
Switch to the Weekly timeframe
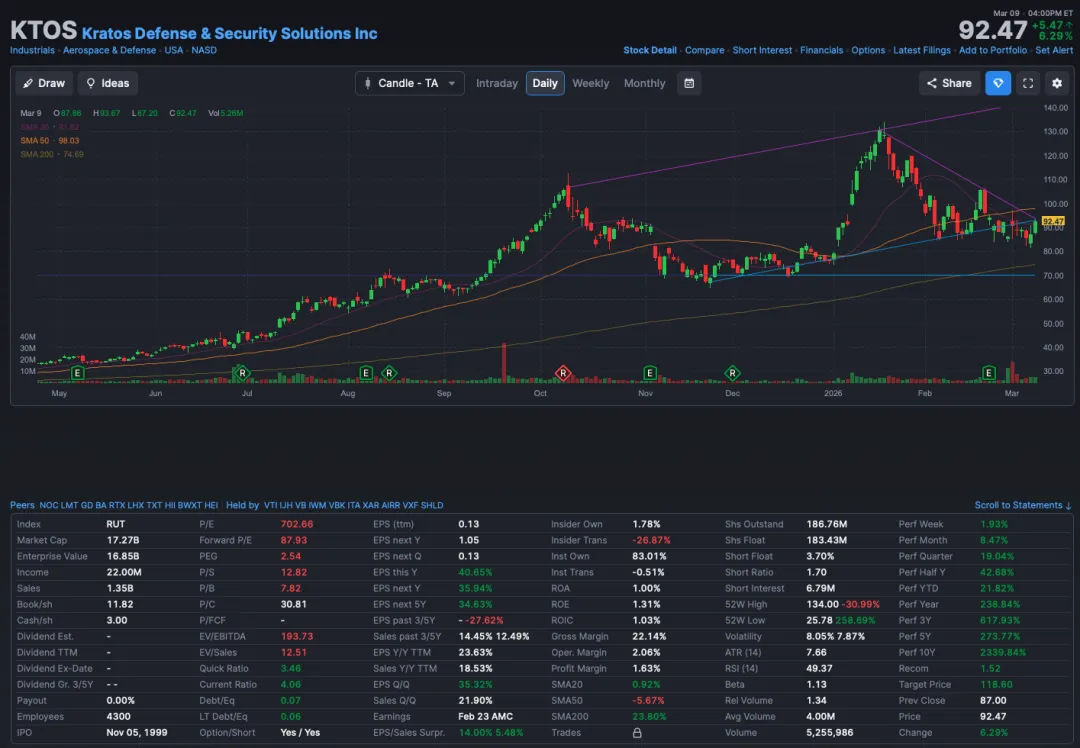pos(590,83)
